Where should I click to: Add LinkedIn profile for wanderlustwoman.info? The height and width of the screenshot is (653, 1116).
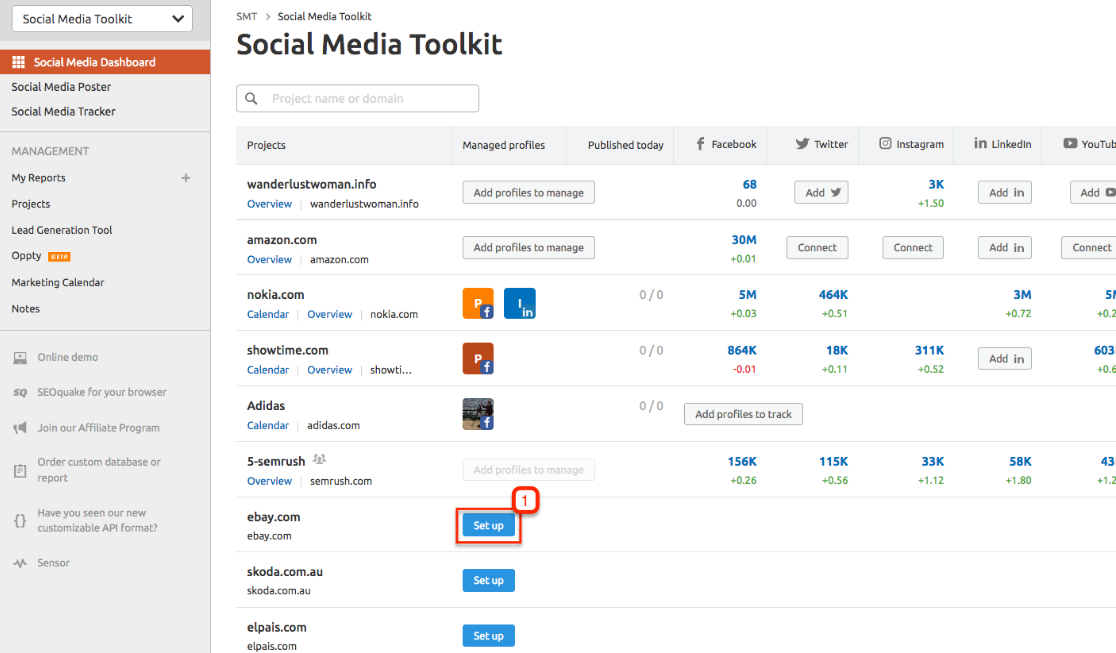click(x=1005, y=192)
